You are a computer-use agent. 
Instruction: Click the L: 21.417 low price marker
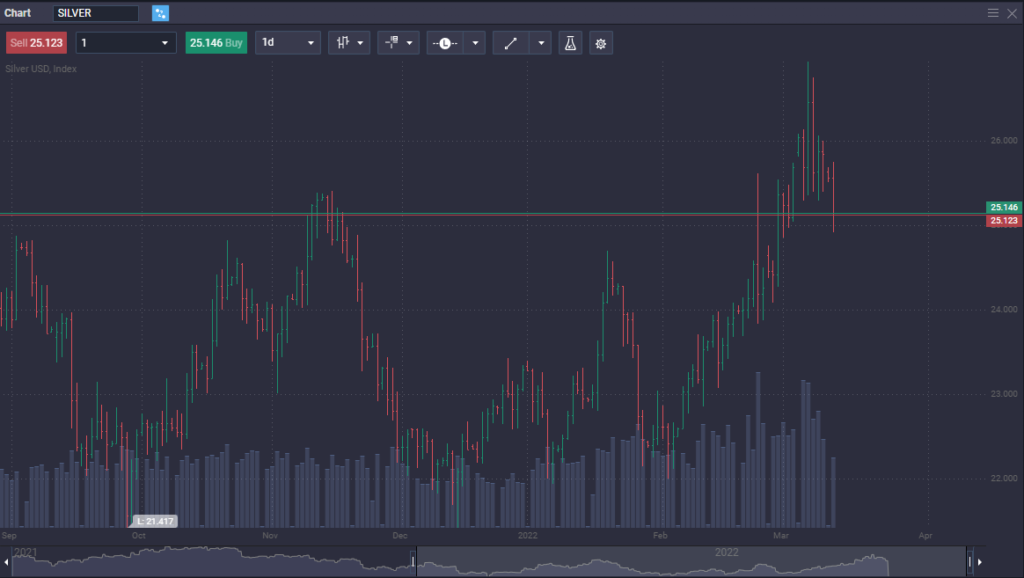[154, 521]
